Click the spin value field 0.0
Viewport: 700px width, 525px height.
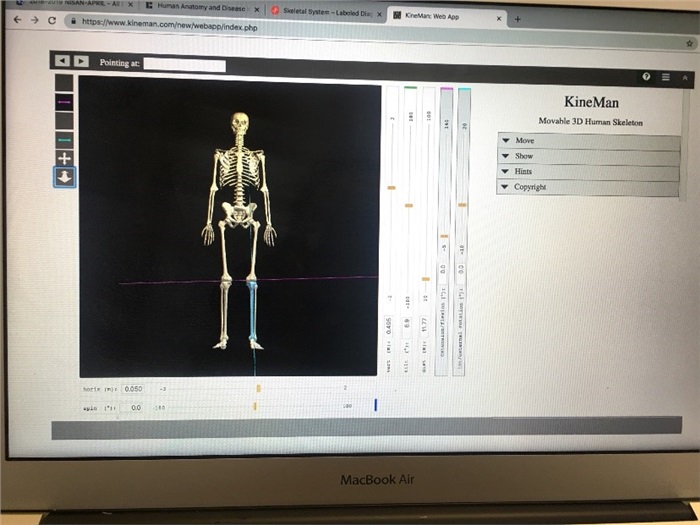[x=133, y=408]
